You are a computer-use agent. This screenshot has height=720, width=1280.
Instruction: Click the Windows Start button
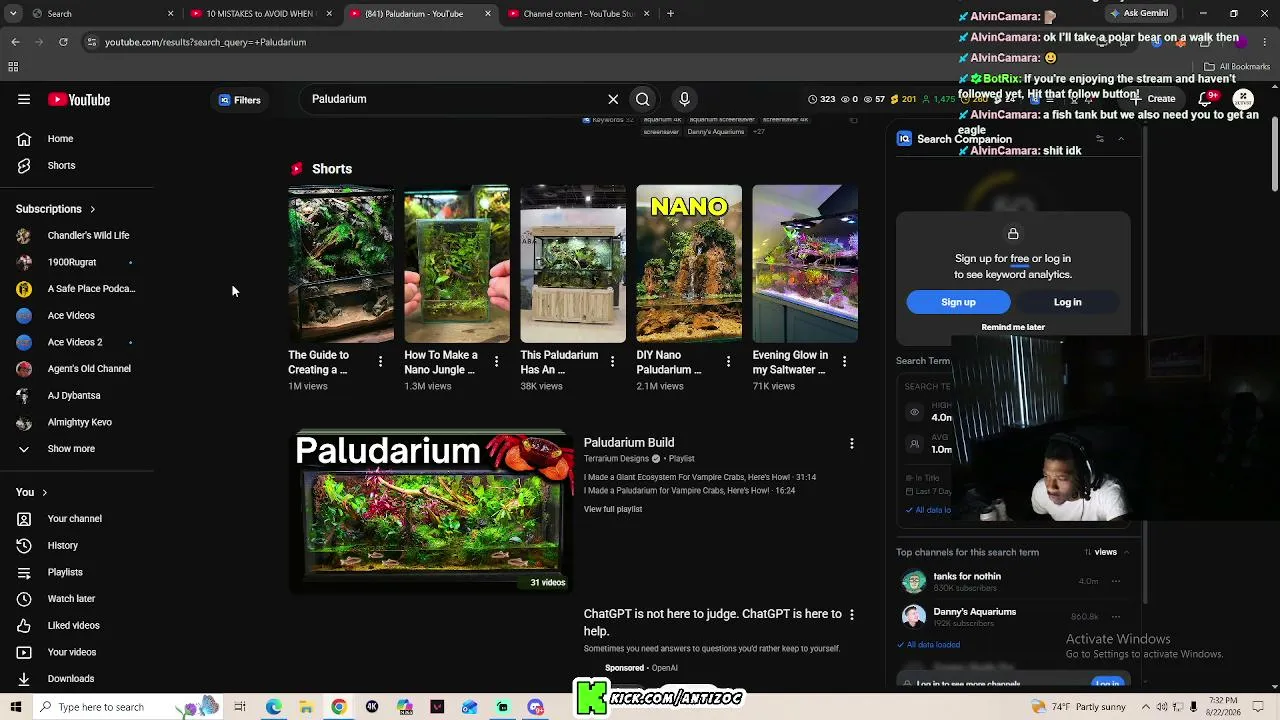click(x=15, y=707)
